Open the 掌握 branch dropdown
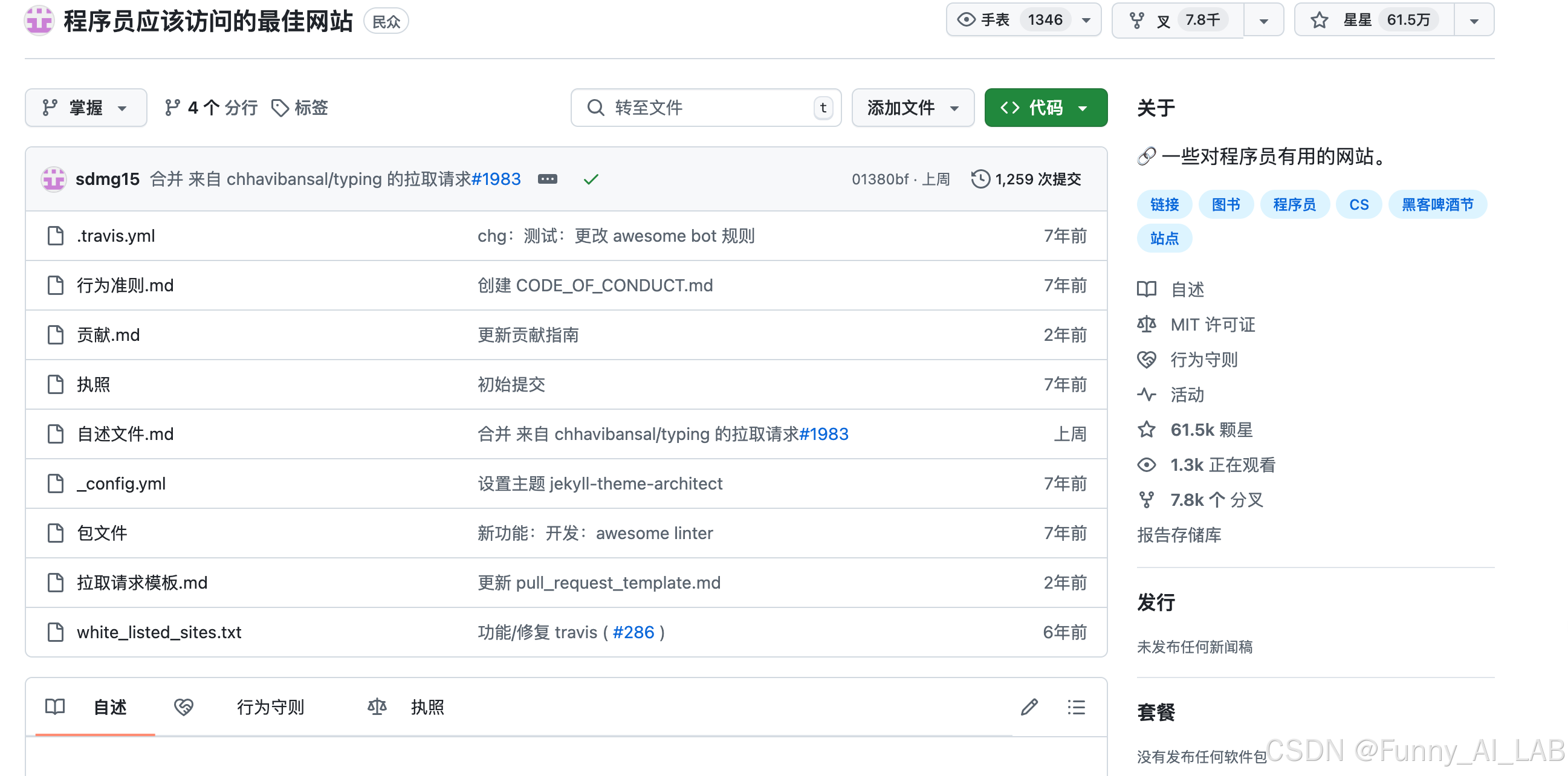1568x776 pixels. [x=85, y=108]
